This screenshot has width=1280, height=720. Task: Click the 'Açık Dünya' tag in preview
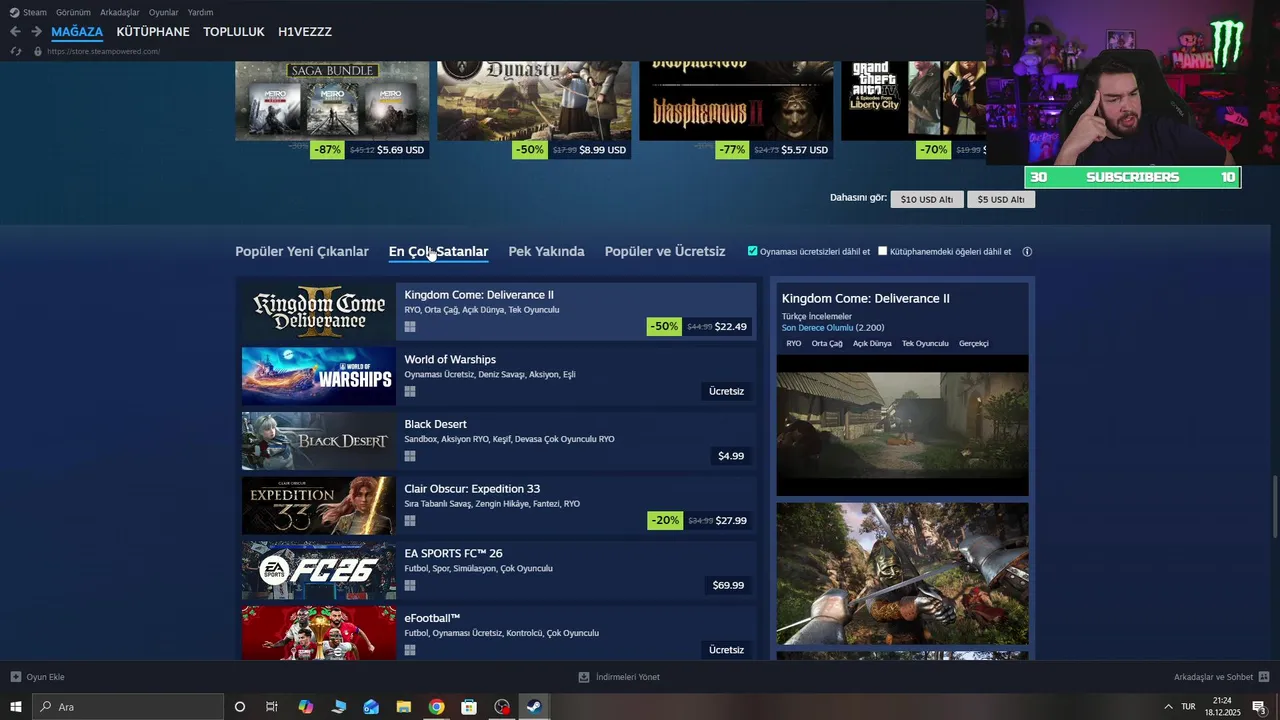[x=872, y=343]
